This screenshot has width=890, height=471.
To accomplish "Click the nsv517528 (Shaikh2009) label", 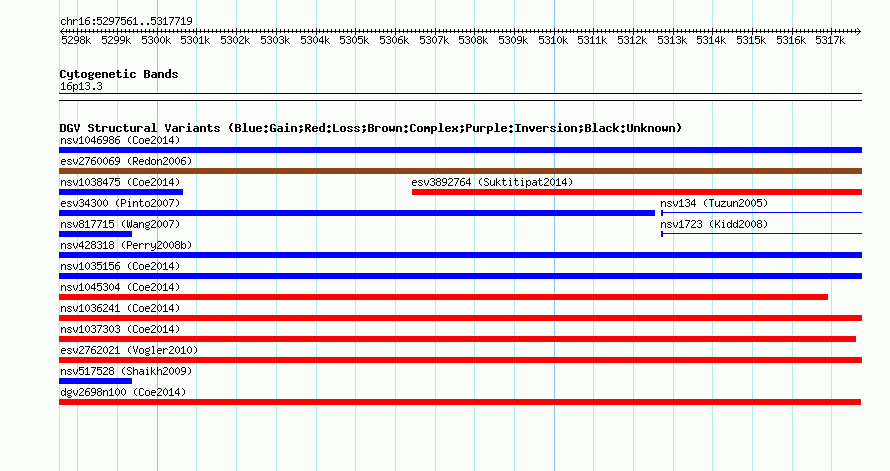I will [x=126, y=371].
